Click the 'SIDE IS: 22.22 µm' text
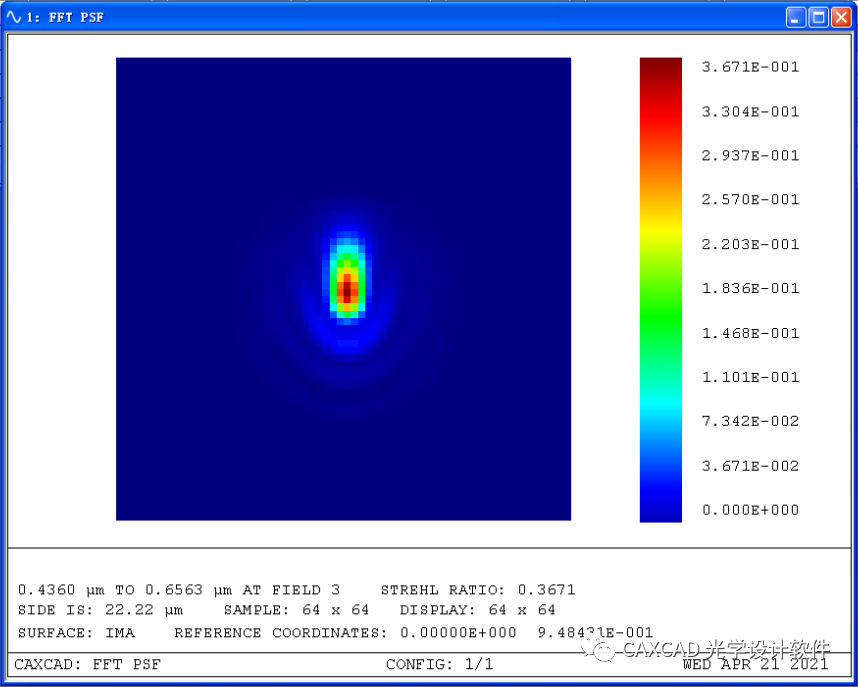Viewport: 858px width, 687px height. 100,610
